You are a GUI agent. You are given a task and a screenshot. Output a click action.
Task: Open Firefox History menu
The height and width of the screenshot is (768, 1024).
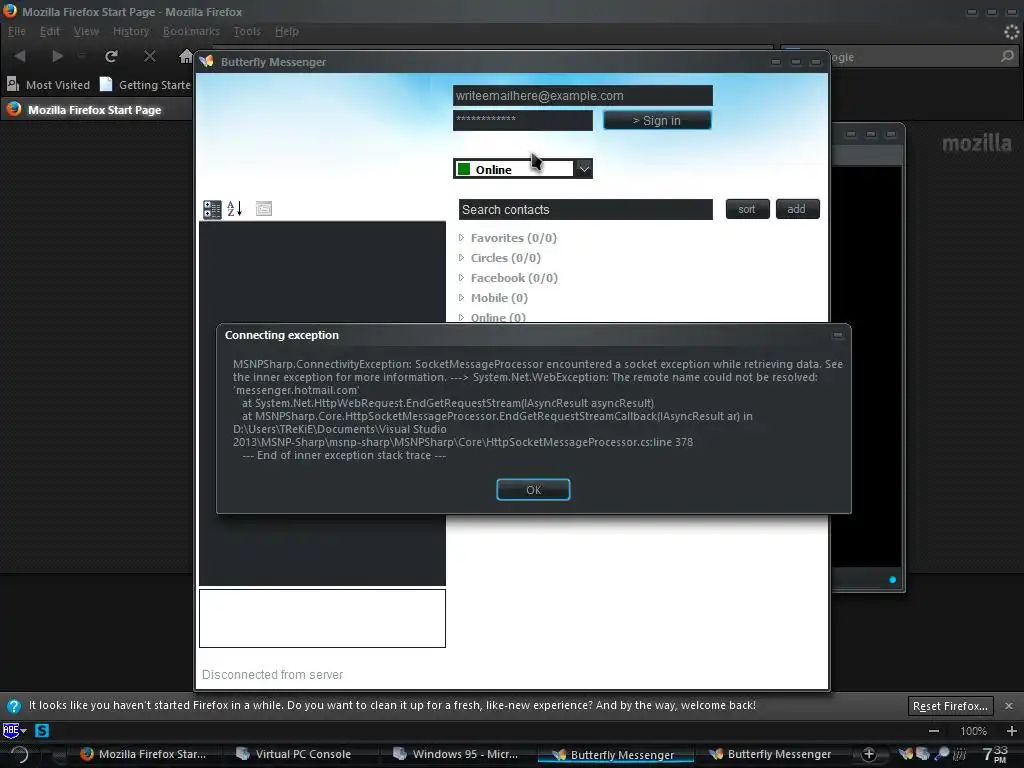[x=131, y=31]
